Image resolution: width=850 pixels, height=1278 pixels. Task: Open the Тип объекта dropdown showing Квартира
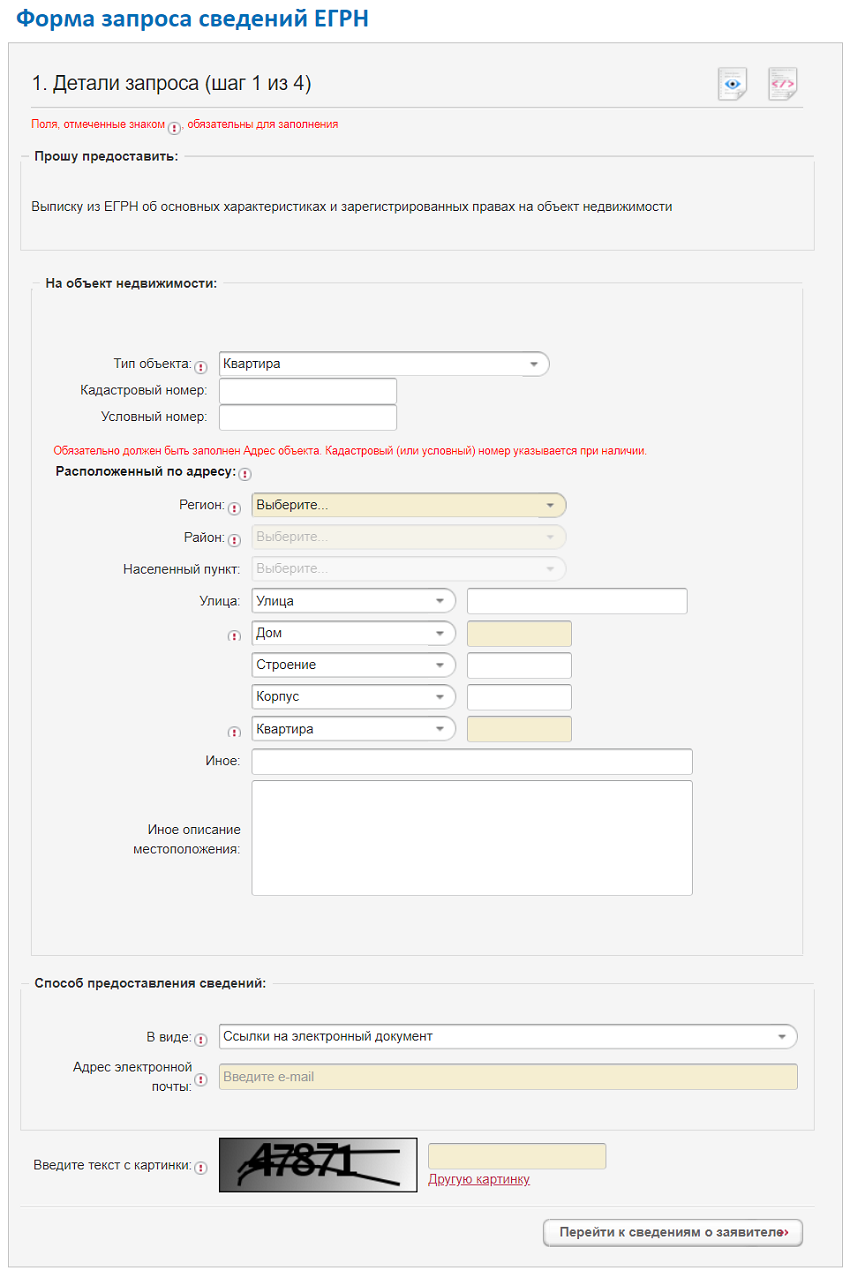coord(384,364)
